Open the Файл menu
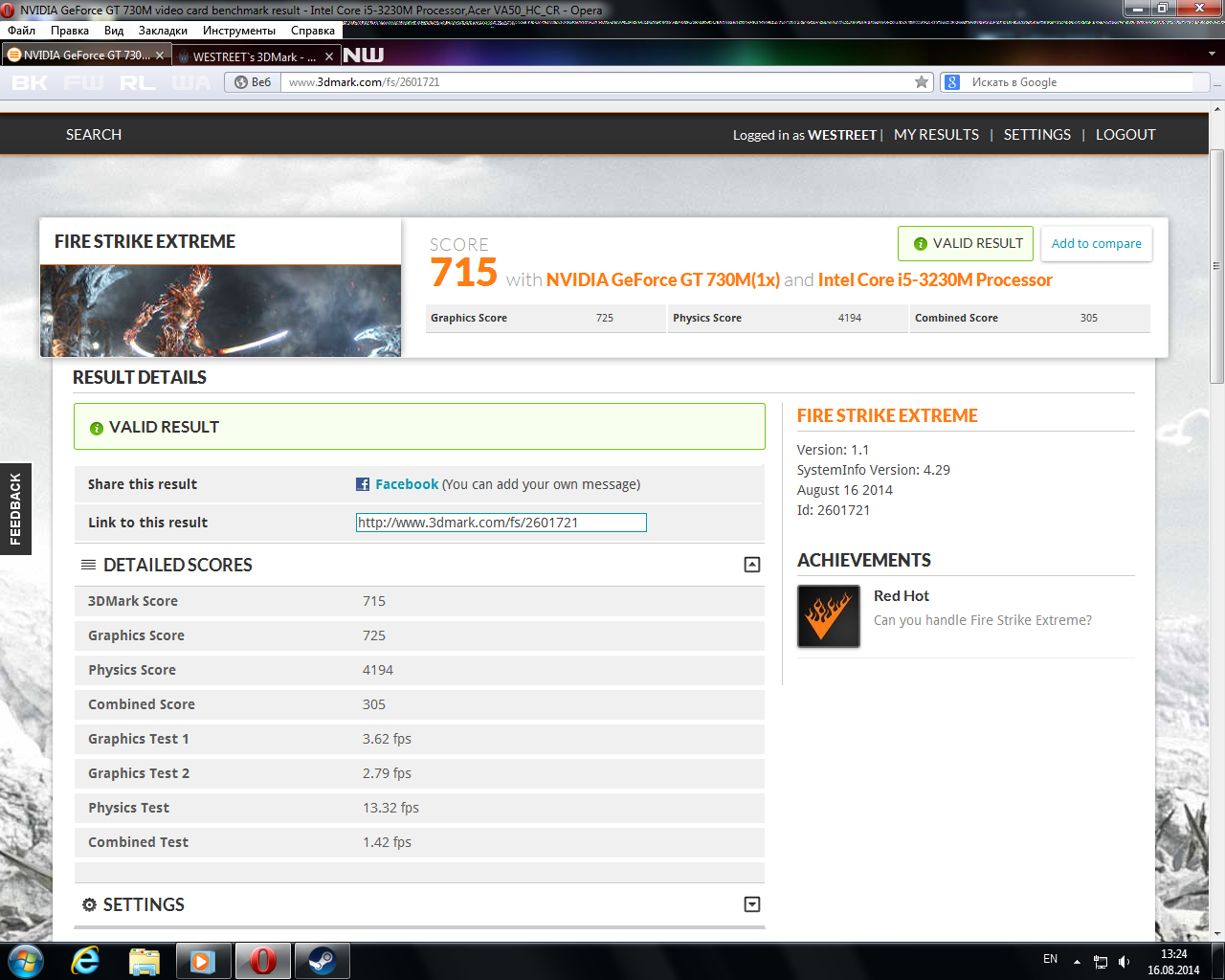Image resolution: width=1225 pixels, height=980 pixels. (21, 31)
